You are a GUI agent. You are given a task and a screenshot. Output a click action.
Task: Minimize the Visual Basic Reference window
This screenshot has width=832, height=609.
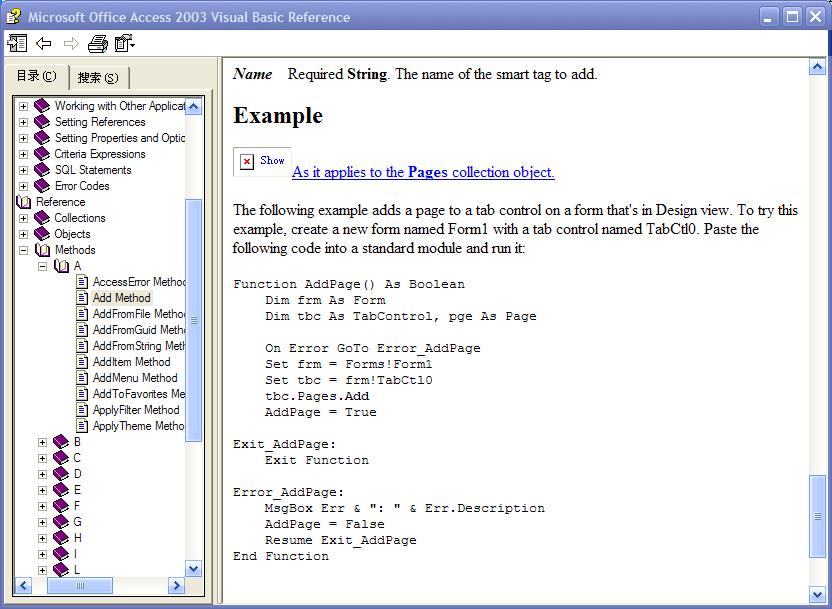(x=768, y=17)
